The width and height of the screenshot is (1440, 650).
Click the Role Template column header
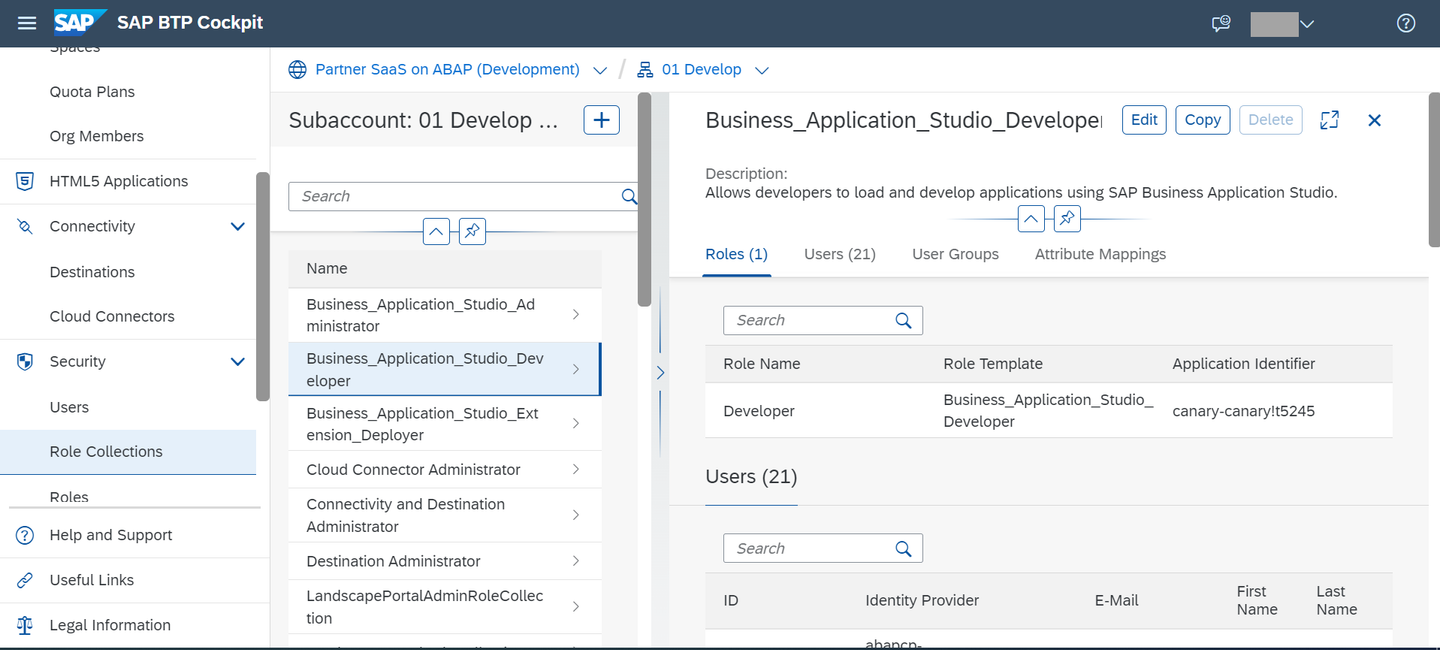click(x=993, y=364)
